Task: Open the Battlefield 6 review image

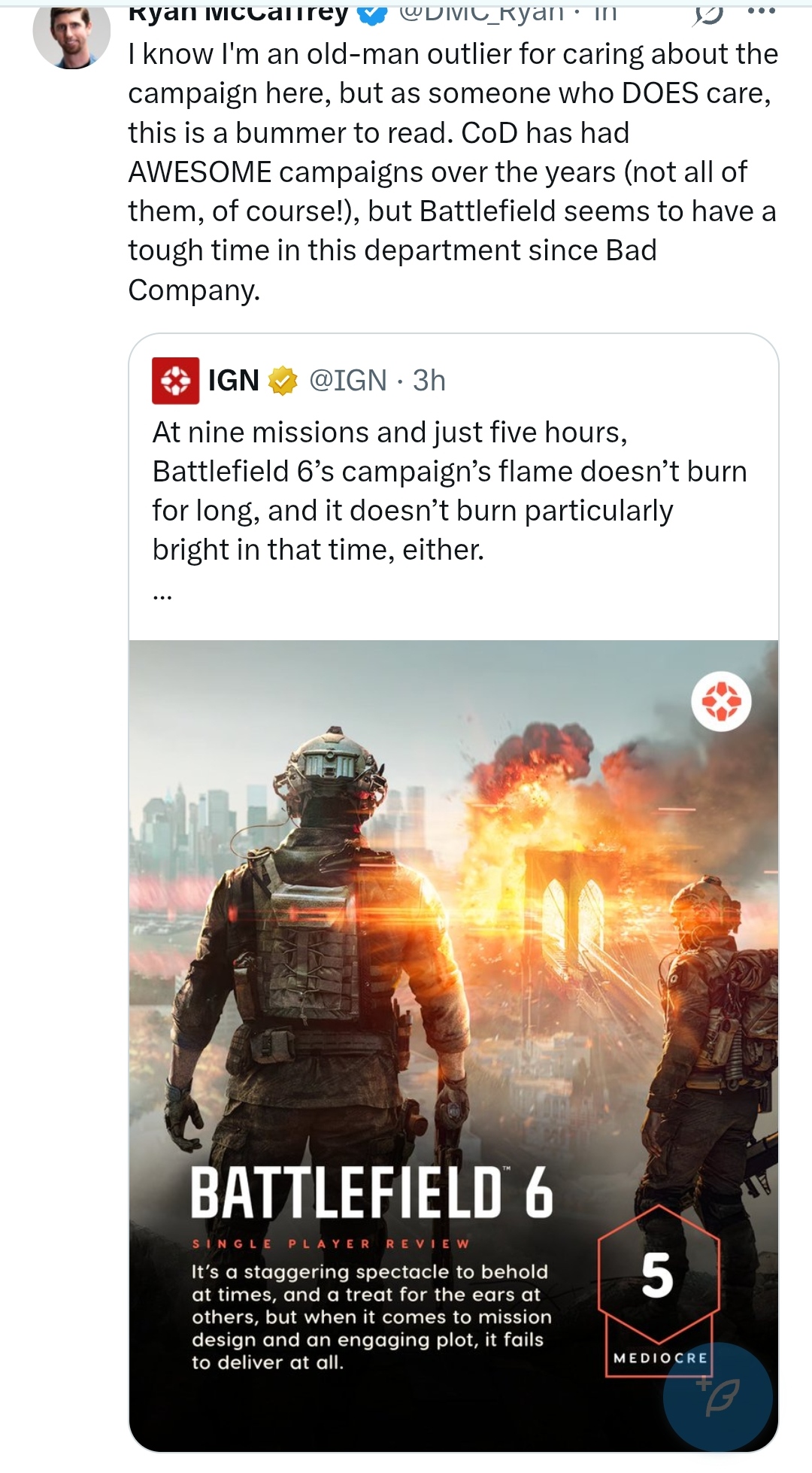Action: coord(453,940)
